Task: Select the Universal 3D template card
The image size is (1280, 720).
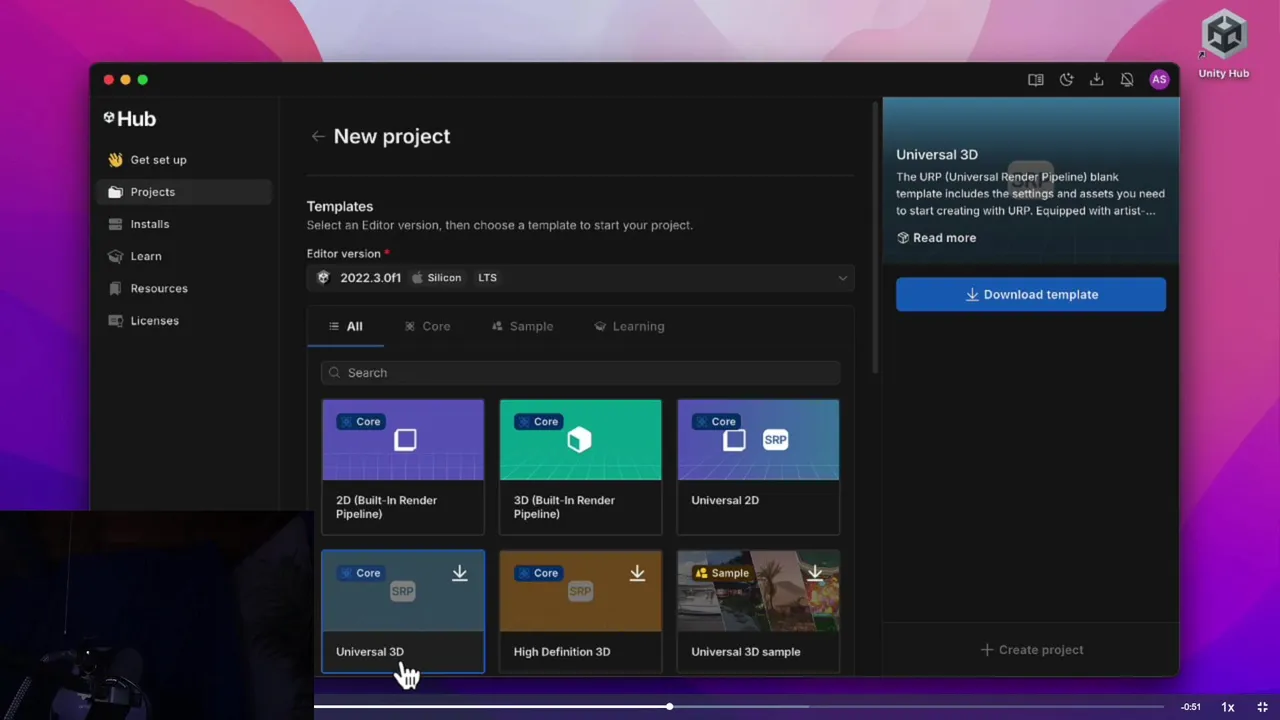Action: (x=403, y=611)
